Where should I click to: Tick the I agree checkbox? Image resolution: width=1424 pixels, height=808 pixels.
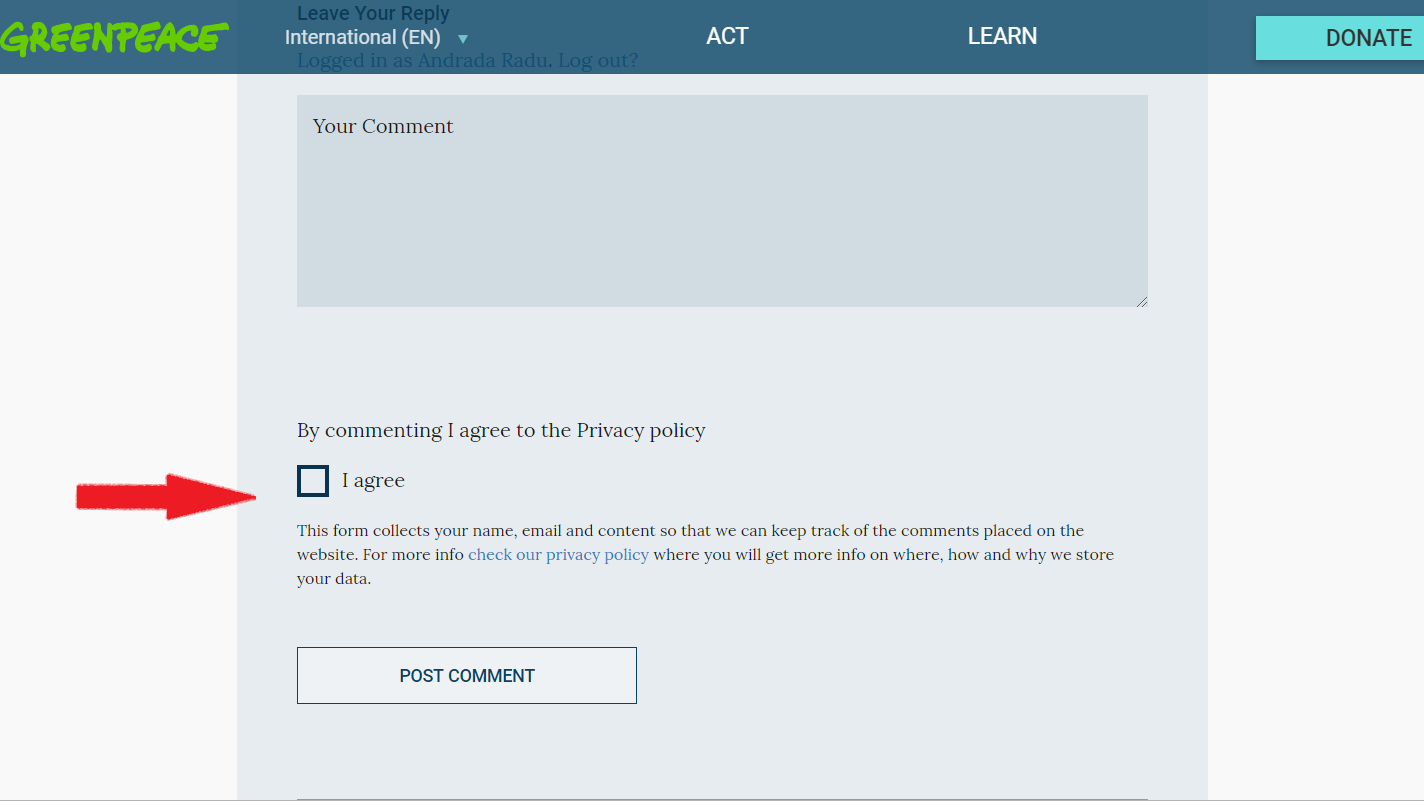(x=313, y=481)
